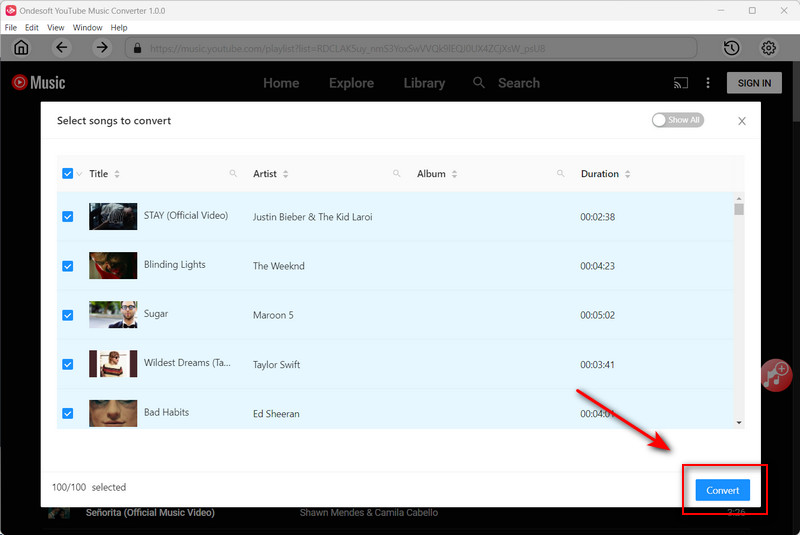This screenshot has height=535, width=800.
Task: Click the red add-music floating button
Action: tap(776, 375)
